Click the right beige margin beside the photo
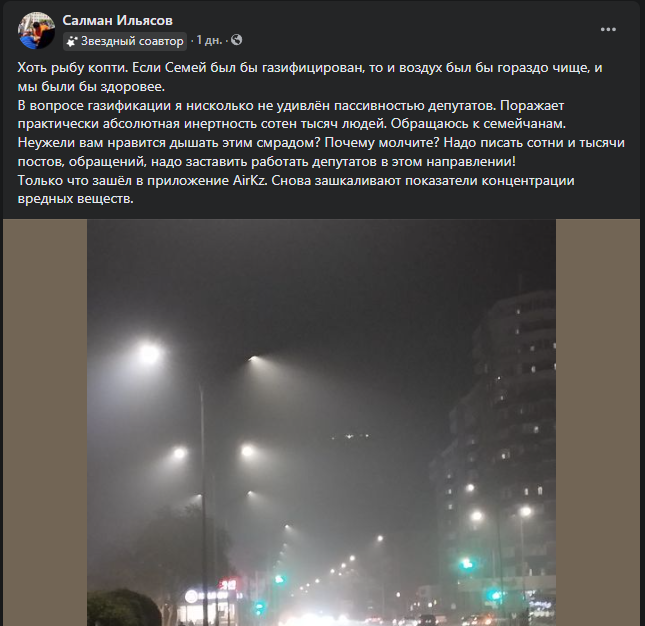 coord(598,422)
